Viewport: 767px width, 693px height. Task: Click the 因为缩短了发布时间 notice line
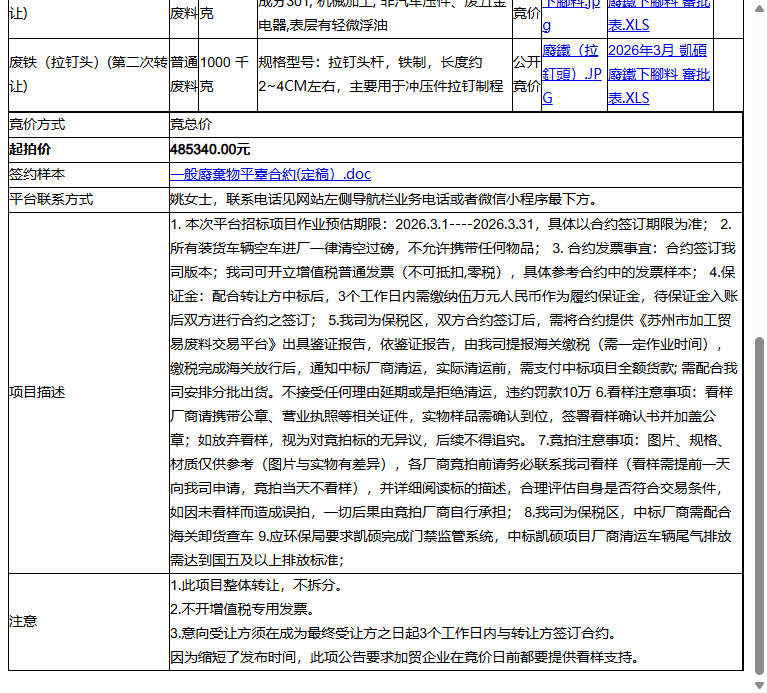(x=405, y=657)
